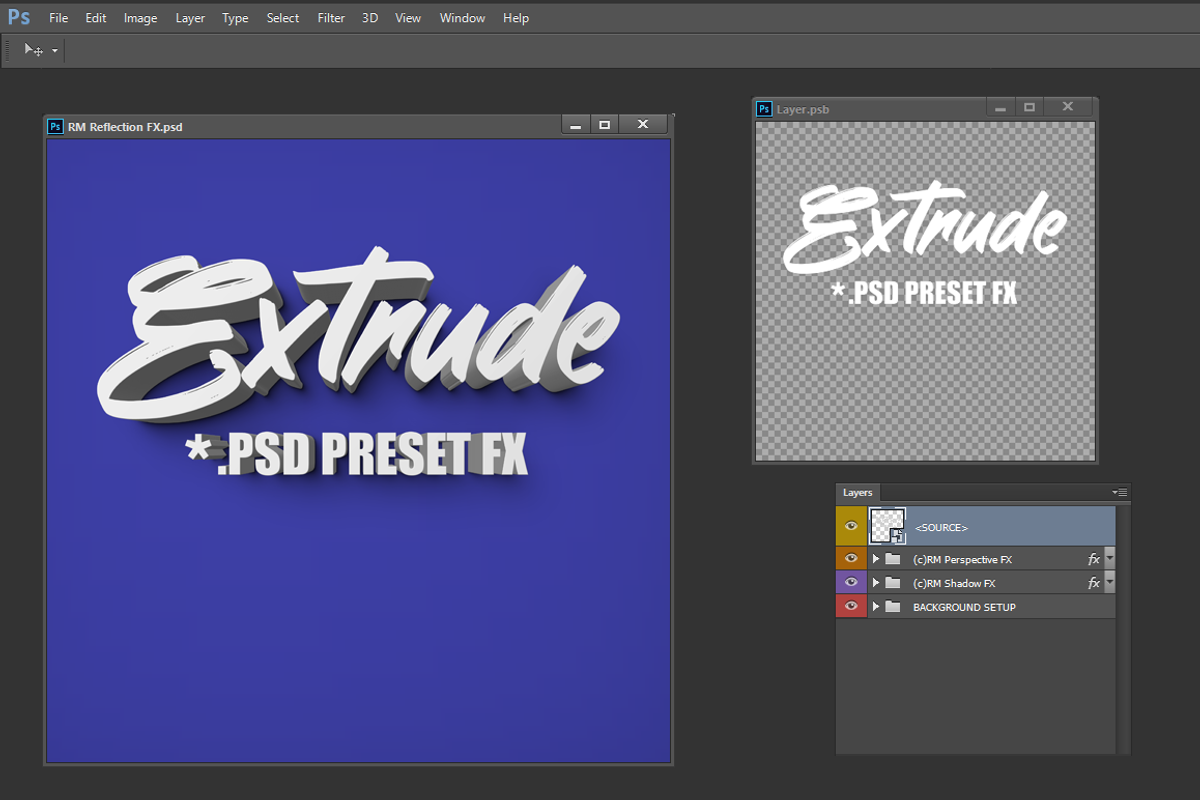Screen dimensions: 1200x800
Task: Close the Layer.psb window
Action: click(x=1068, y=107)
